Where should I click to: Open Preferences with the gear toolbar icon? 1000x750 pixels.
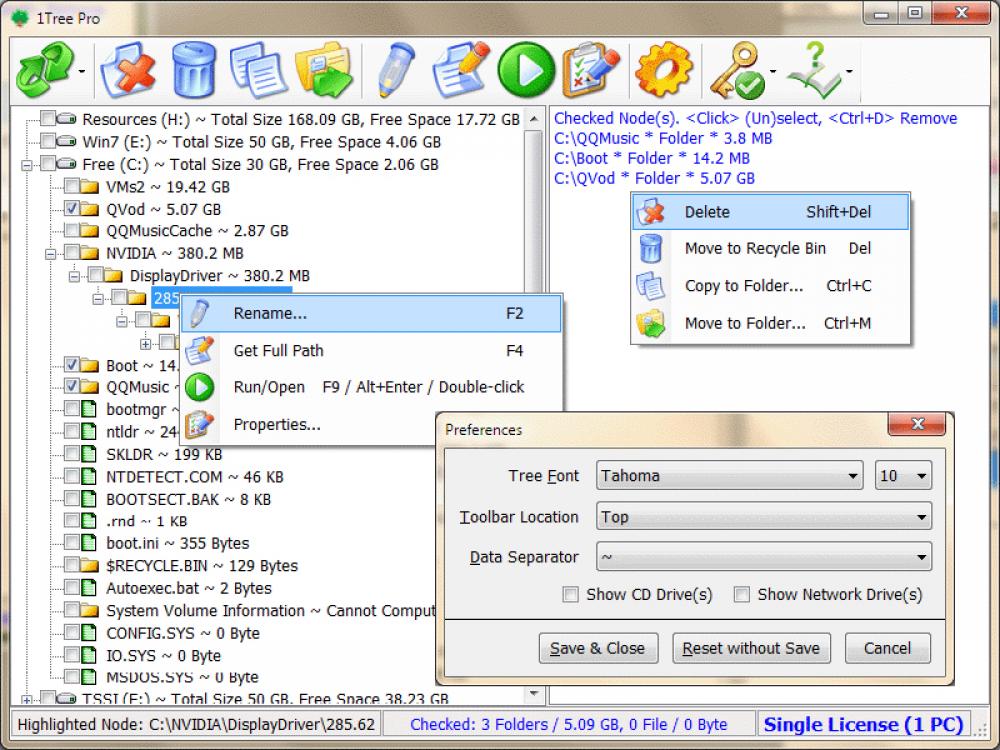[663, 70]
